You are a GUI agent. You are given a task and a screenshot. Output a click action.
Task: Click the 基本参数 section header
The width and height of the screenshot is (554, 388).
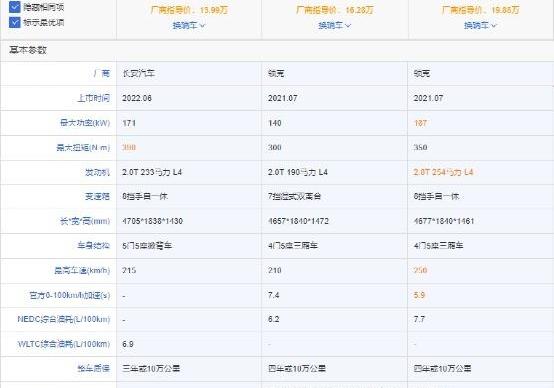pyautogui.click(x=28, y=50)
